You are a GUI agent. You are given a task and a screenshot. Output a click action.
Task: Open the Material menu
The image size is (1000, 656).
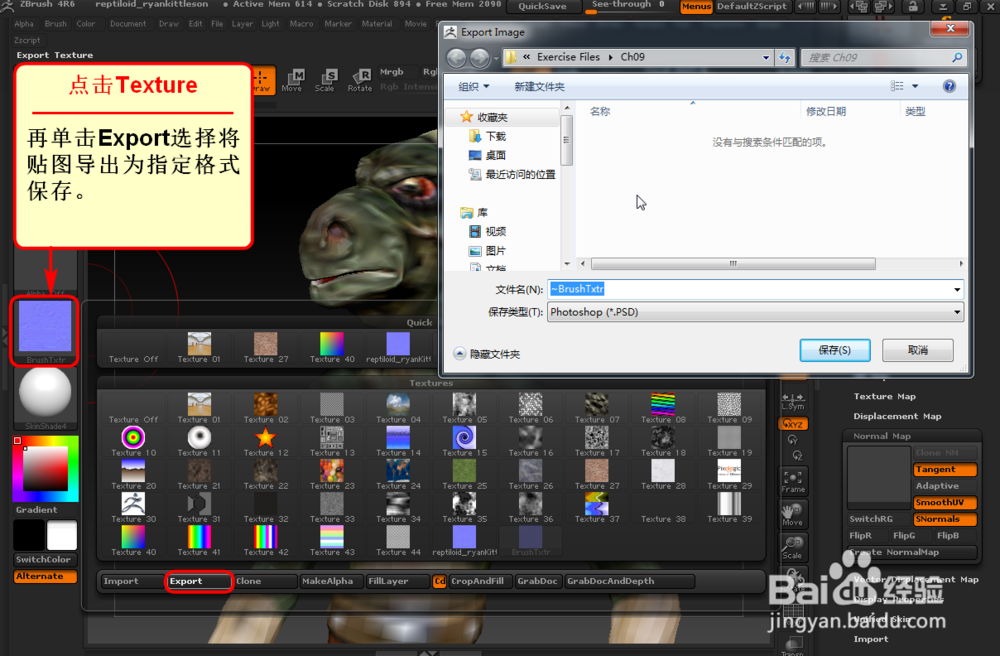point(377,24)
